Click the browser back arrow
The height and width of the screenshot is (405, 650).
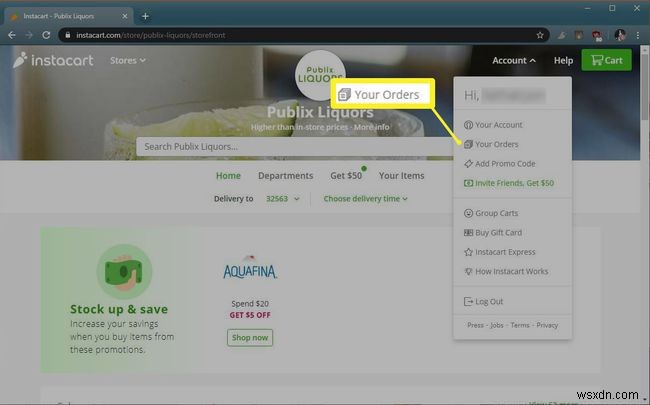(x=12, y=35)
